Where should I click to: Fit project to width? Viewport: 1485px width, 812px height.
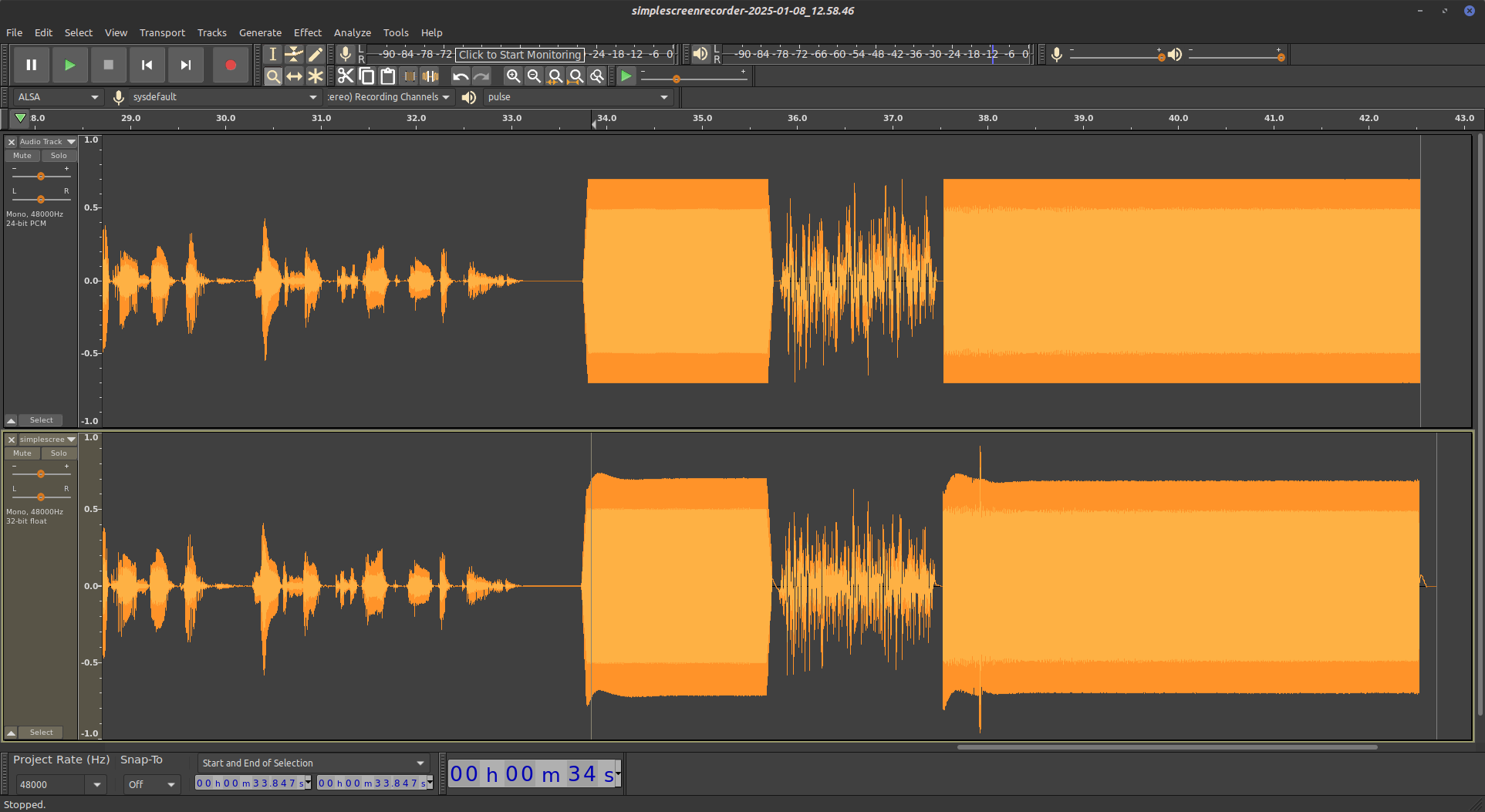(575, 76)
